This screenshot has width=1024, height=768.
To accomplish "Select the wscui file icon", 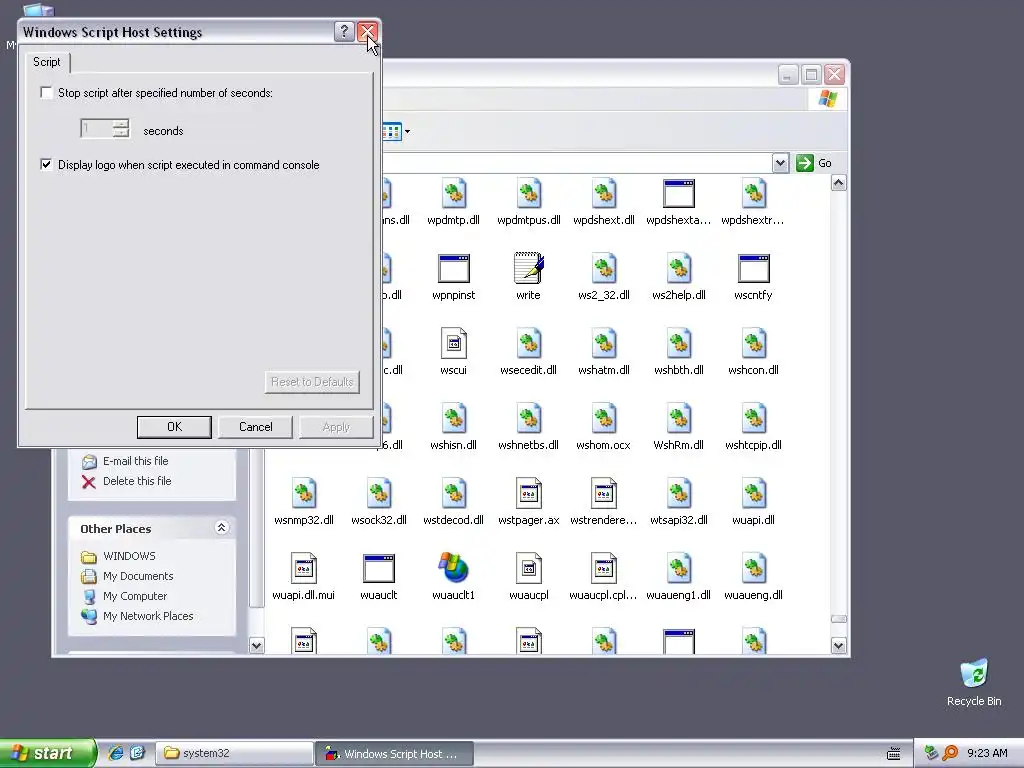I will pos(454,344).
